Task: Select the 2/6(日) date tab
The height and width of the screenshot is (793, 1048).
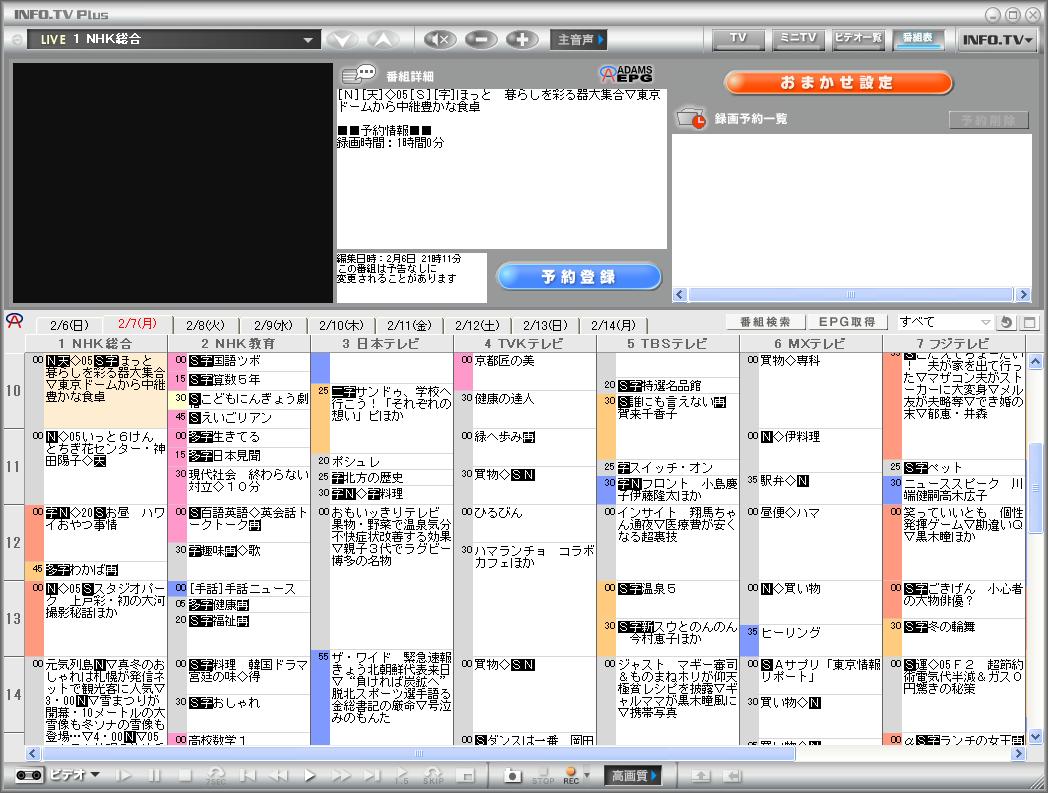Action: point(69,325)
